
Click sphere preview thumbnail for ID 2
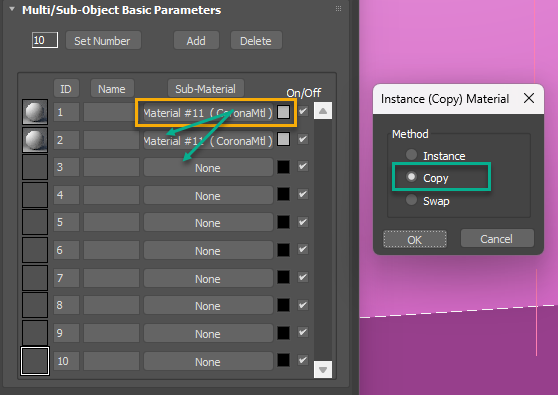[35, 139]
